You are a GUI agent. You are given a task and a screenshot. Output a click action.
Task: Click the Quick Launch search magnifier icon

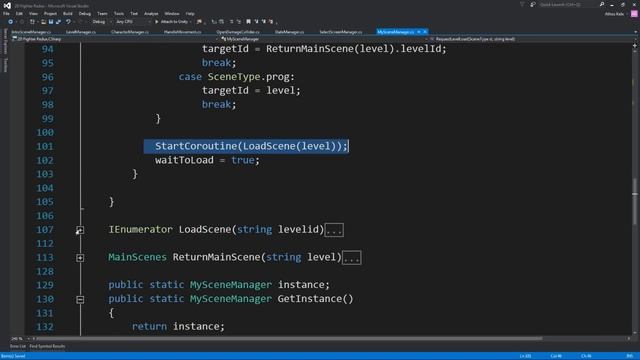602,4
